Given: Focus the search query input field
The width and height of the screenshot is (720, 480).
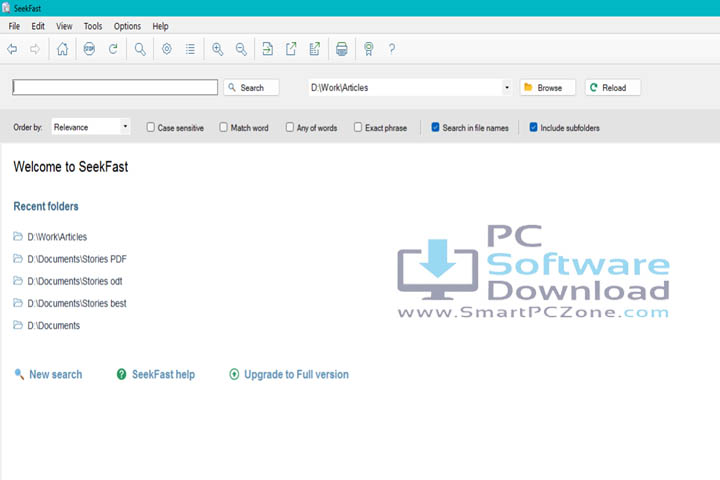Looking at the screenshot, I should coord(115,87).
